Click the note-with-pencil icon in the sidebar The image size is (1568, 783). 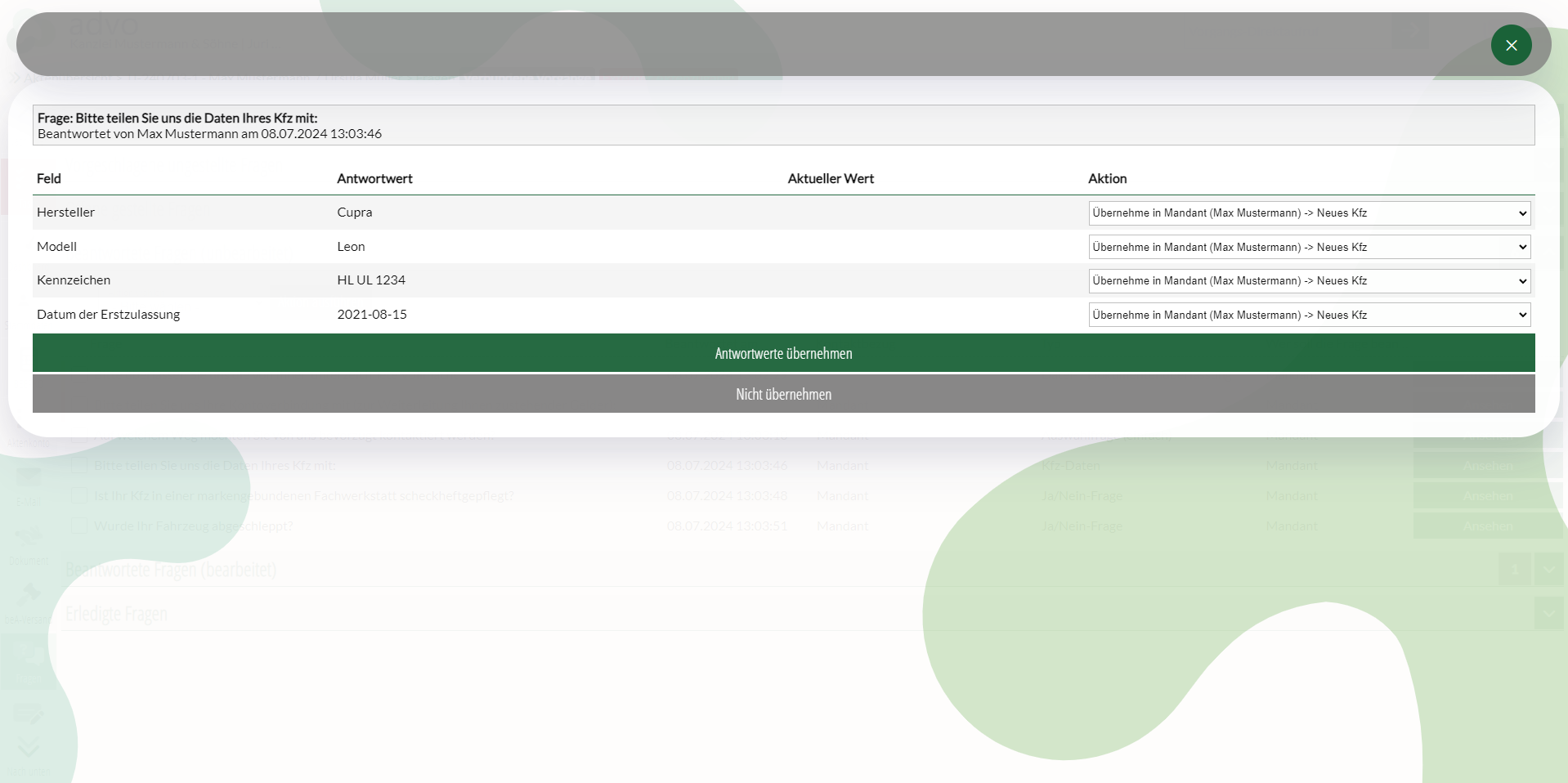coord(28,714)
